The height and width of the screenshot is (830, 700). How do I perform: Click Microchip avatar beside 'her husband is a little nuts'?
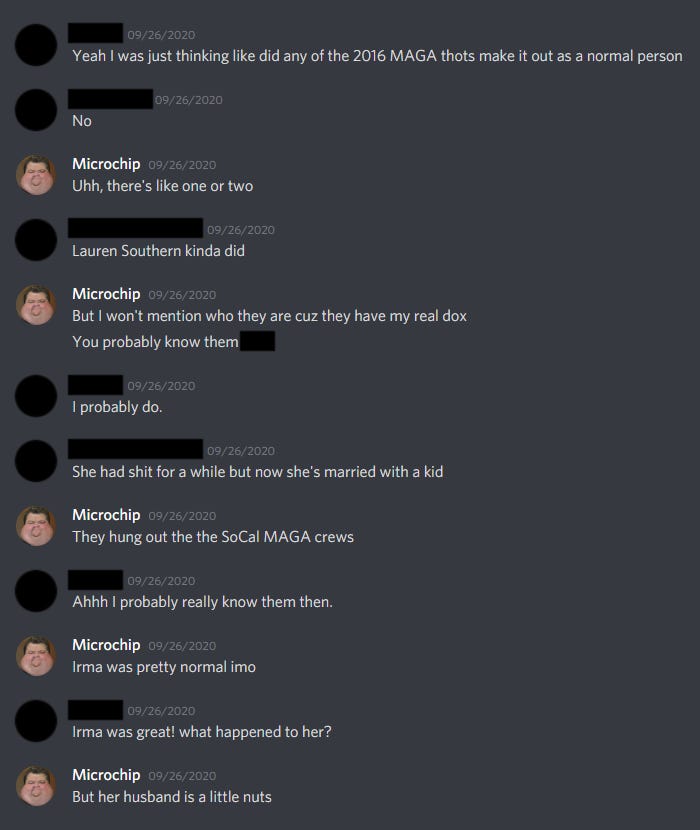[x=36, y=786]
